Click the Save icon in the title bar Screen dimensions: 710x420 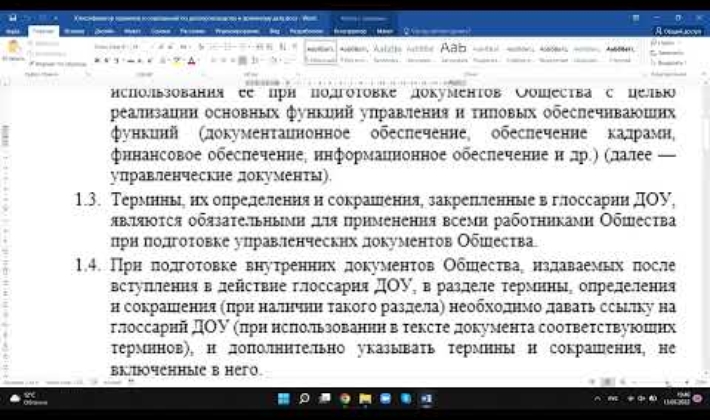point(12,18)
